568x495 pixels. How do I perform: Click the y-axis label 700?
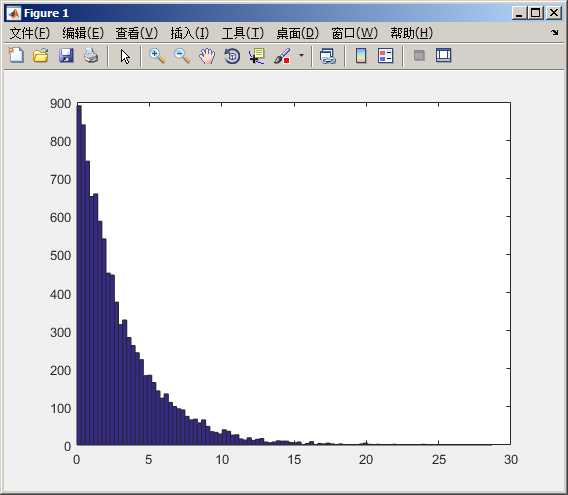(60, 179)
